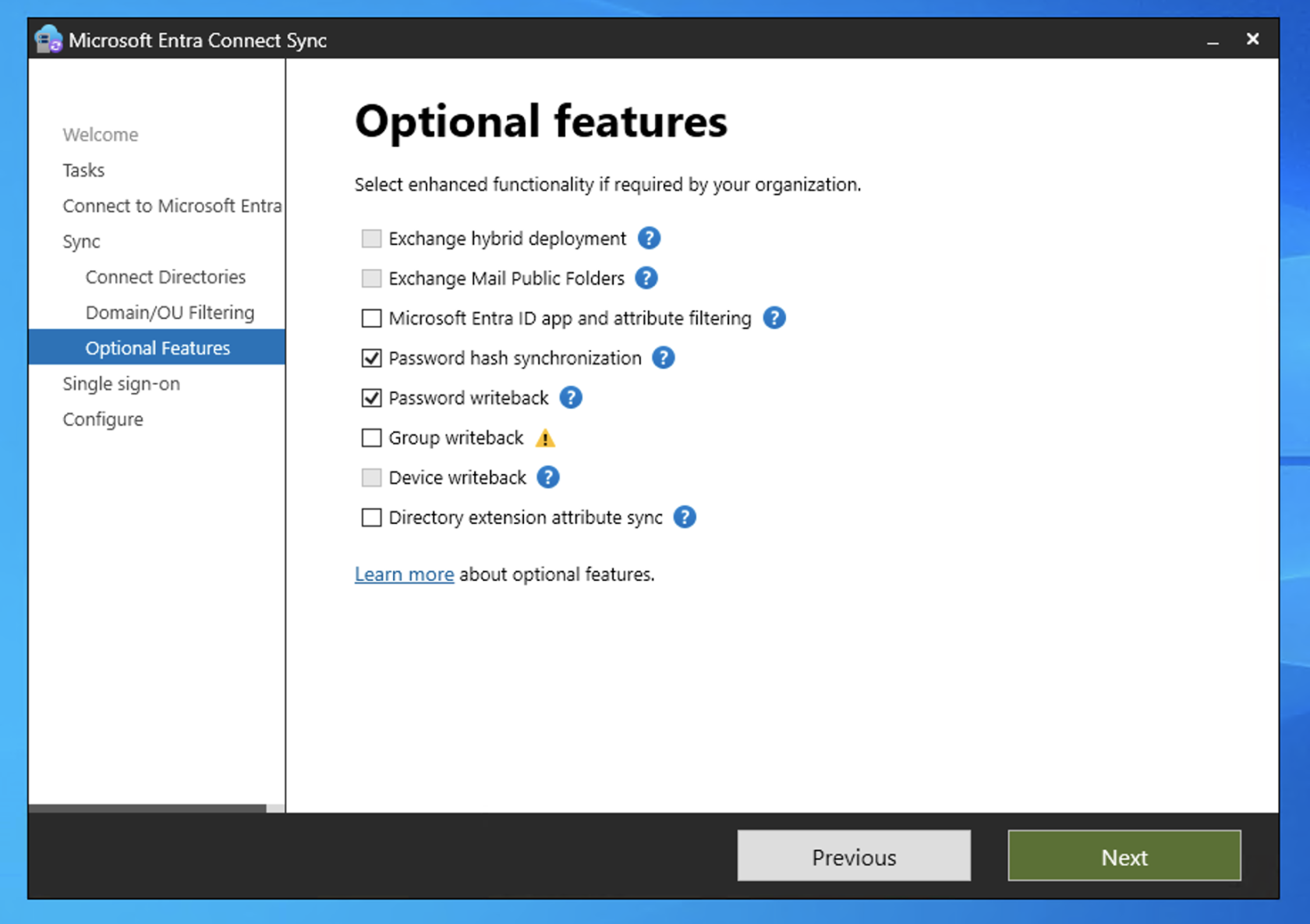Open help for Exchange Mail Public Folders
This screenshot has height=924, width=1310.
click(646, 278)
